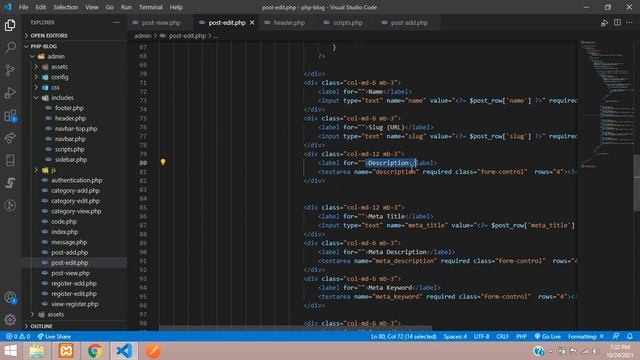Open the Manage gear settings icon

tap(10, 319)
